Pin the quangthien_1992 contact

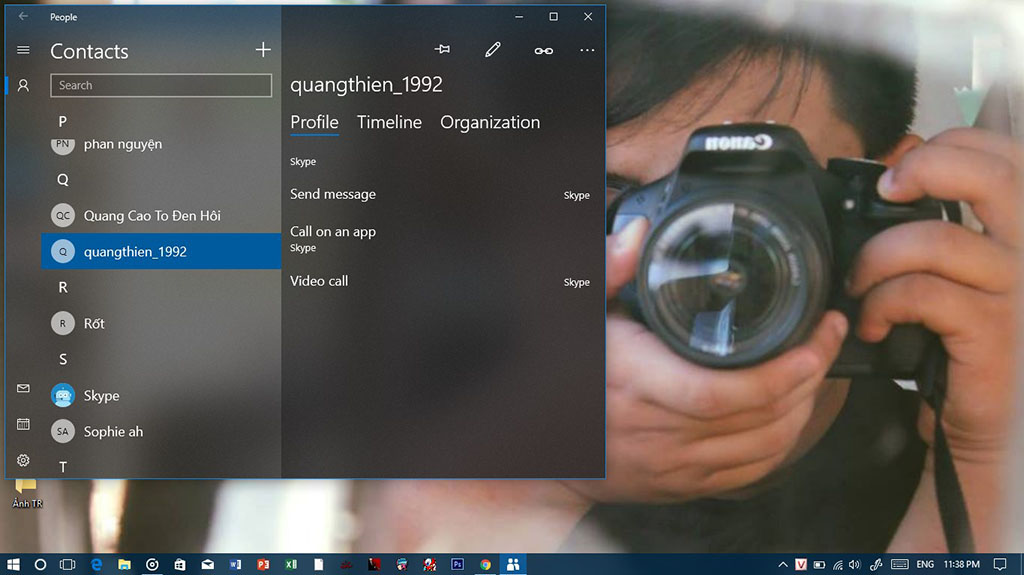[x=442, y=50]
